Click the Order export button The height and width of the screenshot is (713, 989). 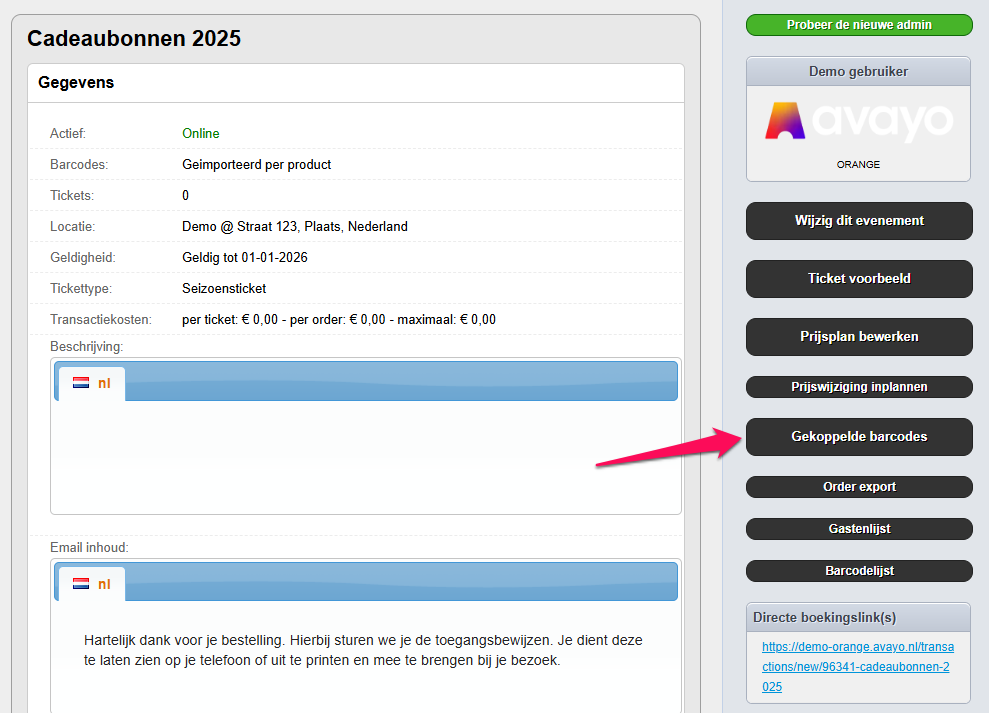859,486
